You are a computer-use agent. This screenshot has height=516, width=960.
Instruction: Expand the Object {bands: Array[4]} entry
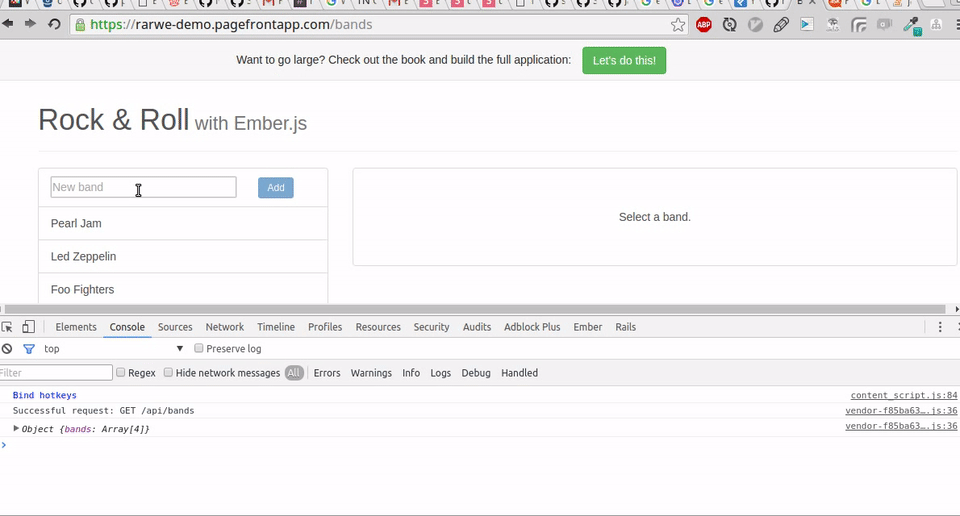[16, 428]
